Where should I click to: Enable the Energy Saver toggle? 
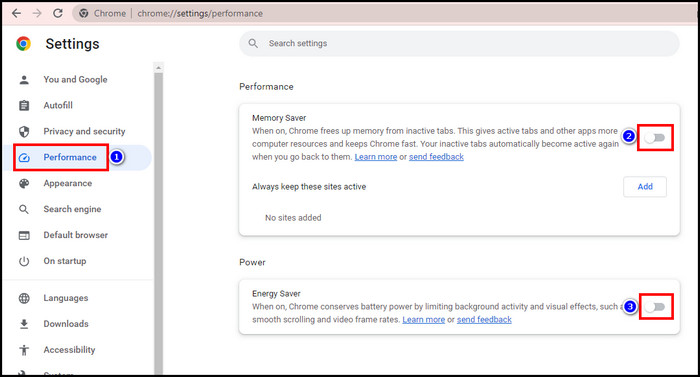coord(655,307)
